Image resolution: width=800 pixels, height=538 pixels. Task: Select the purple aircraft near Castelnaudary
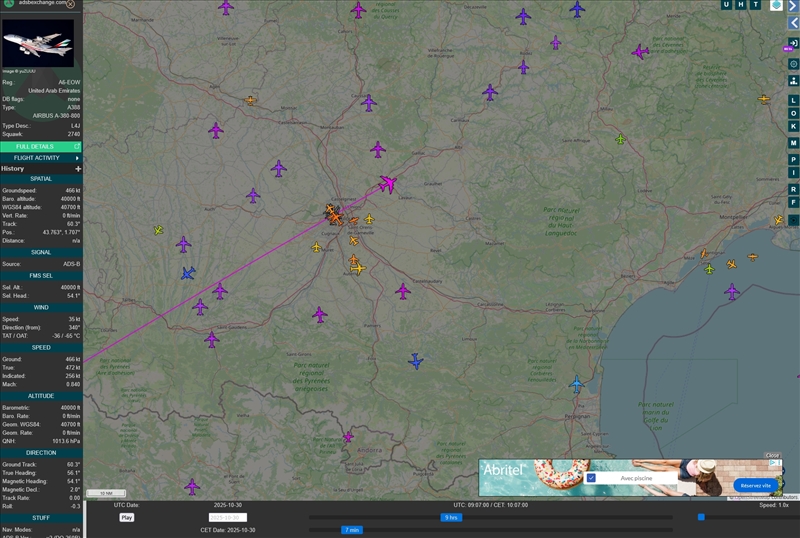[x=403, y=291]
